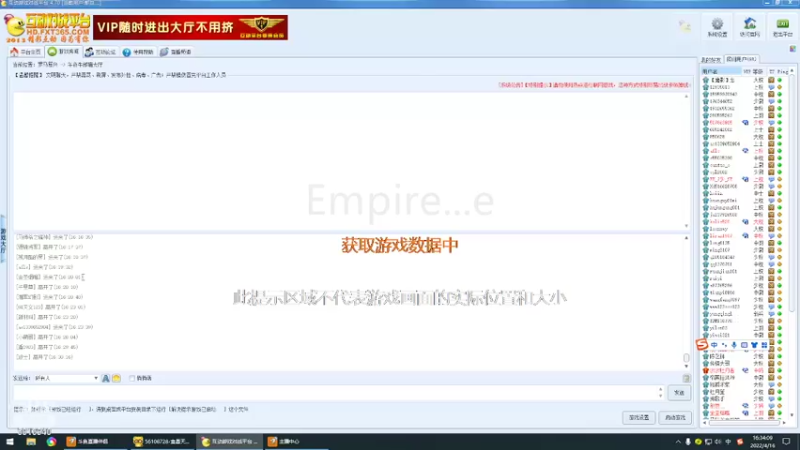
Task: Open the game settings button at bottom right
Action: point(639,418)
